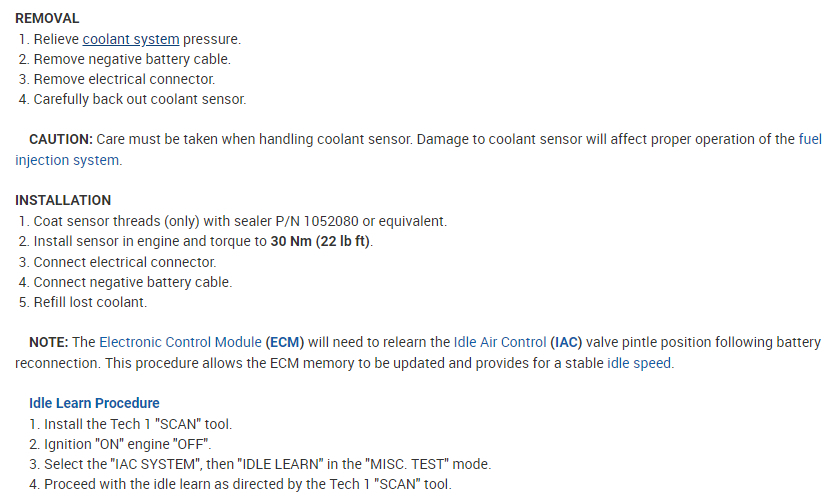Click the "Remove negative battery cable" step
The width and height of the screenshot is (837, 497).
(132, 59)
